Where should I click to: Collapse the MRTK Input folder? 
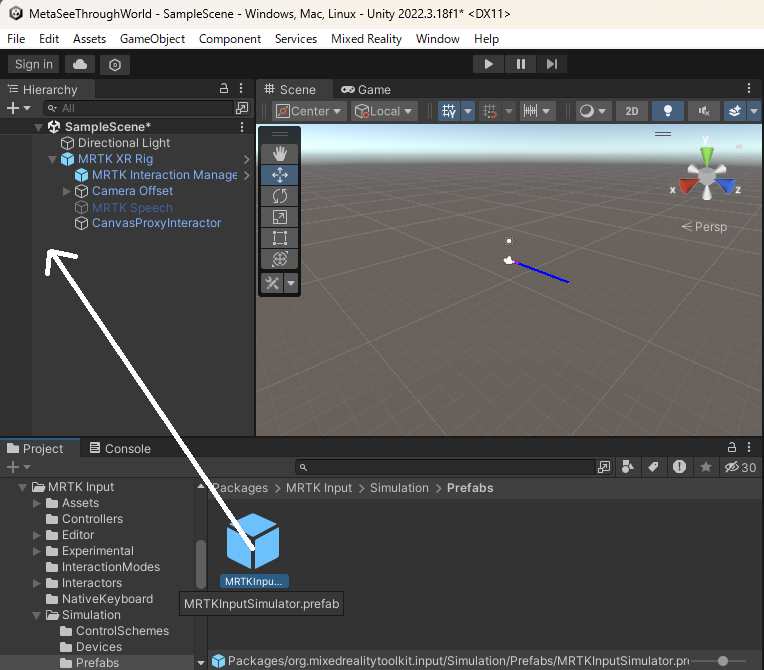[22, 487]
